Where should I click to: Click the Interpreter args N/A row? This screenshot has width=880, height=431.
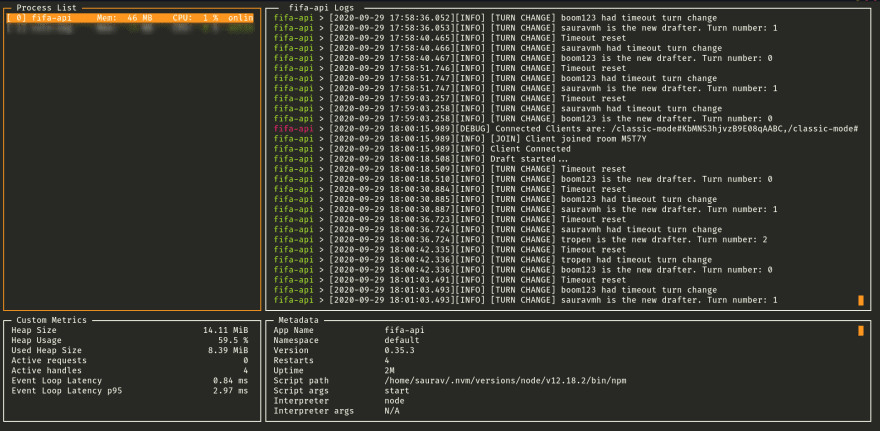click(x=336, y=411)
